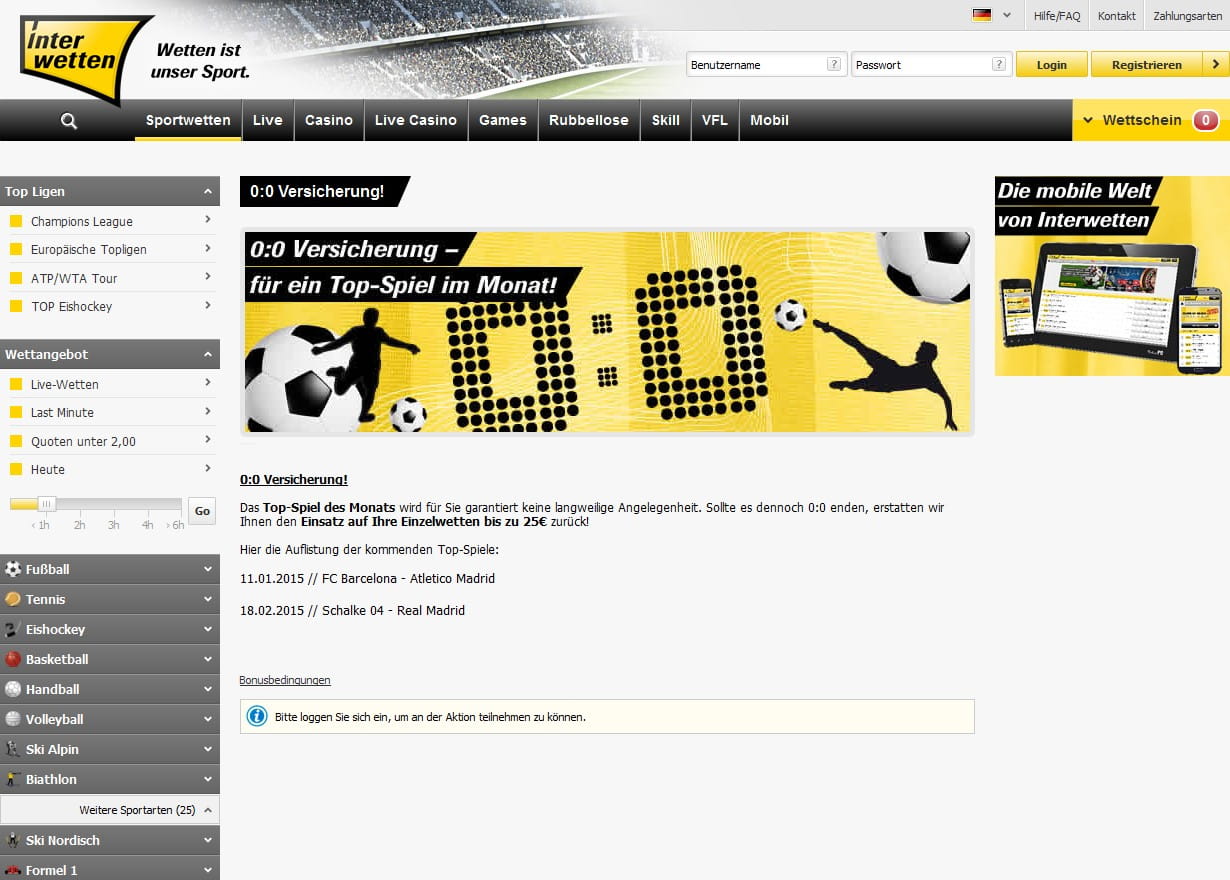This screenshot has width=1230, height=880.
Task: Click the blue info icon in login notice
Action: tap(257, 716)
